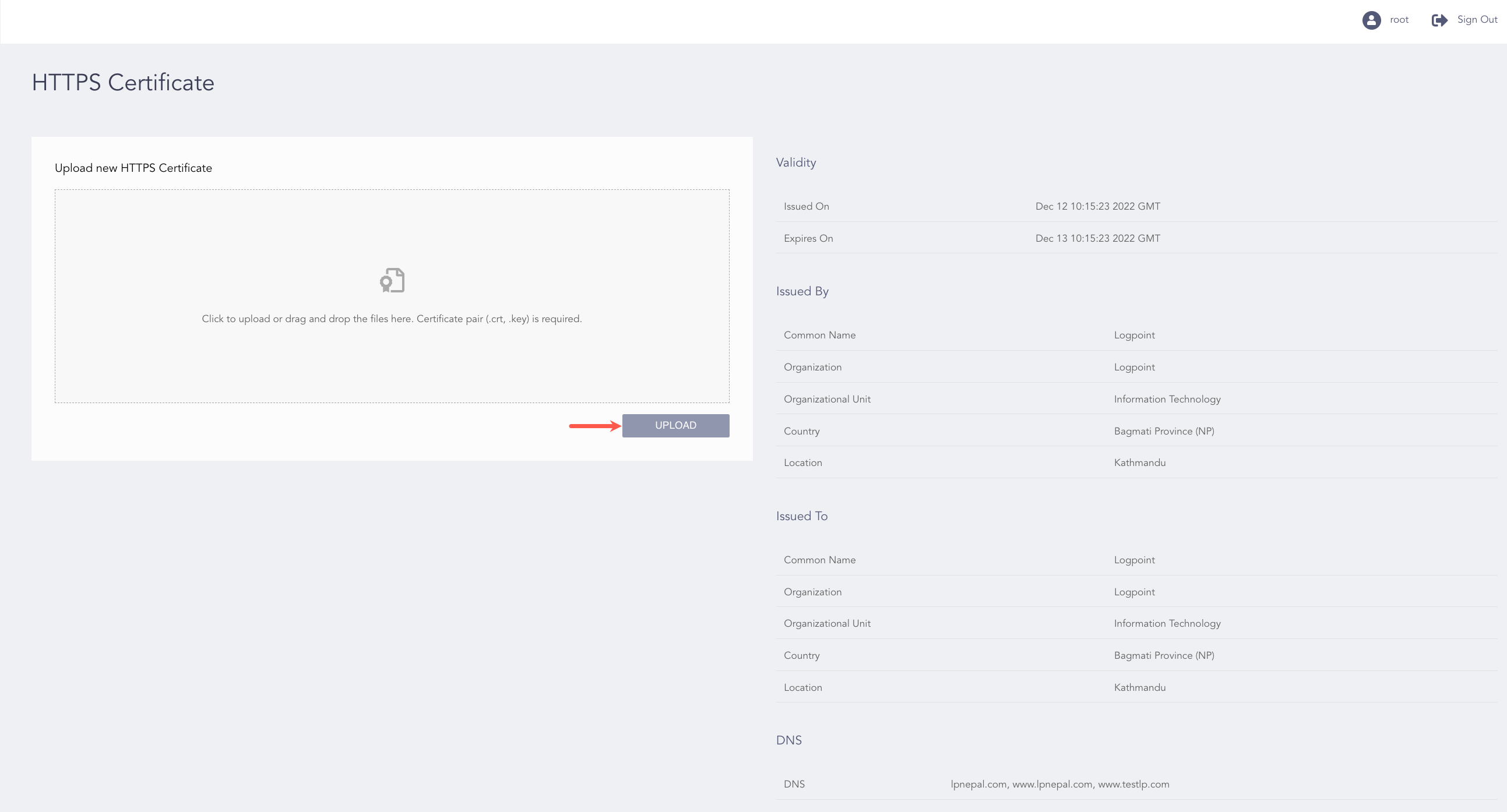Click the Issued To Country value
Screen dimensions: 1507x812
coord(1164,655)
